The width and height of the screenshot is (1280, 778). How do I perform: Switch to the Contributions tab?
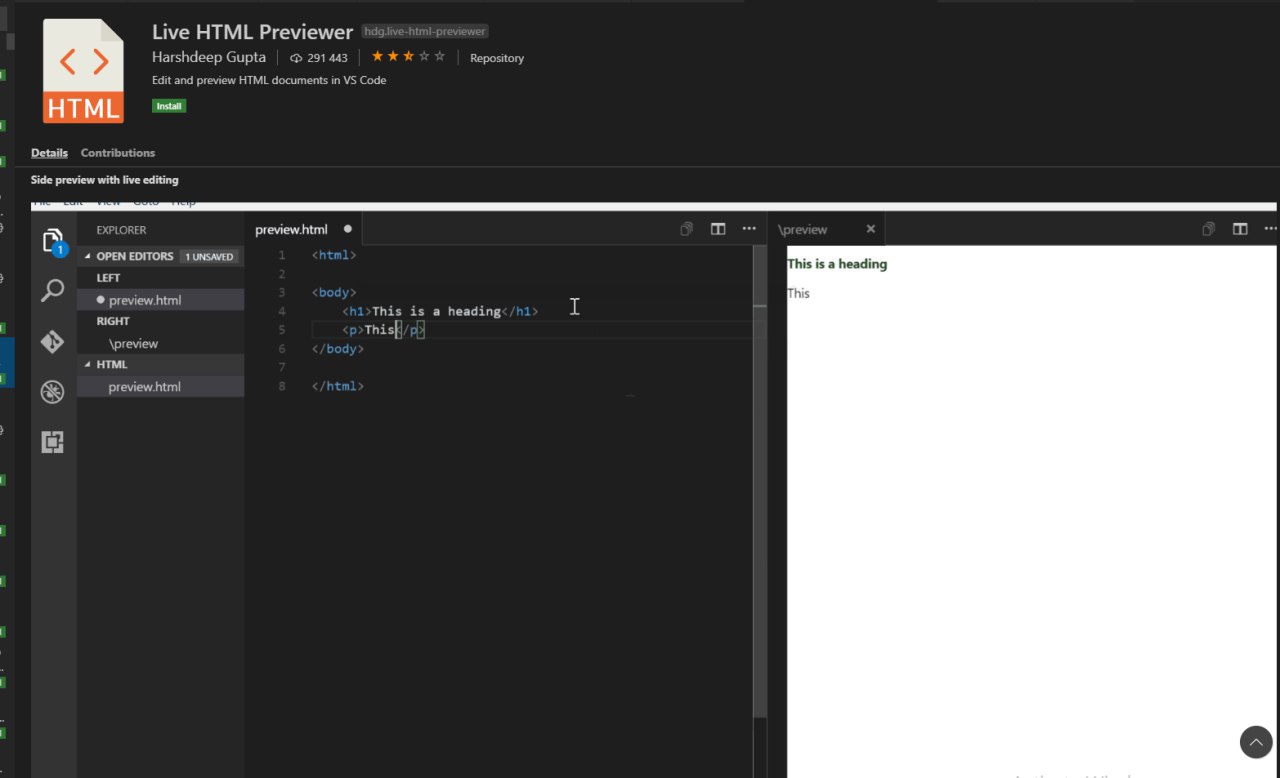[118, 153]
